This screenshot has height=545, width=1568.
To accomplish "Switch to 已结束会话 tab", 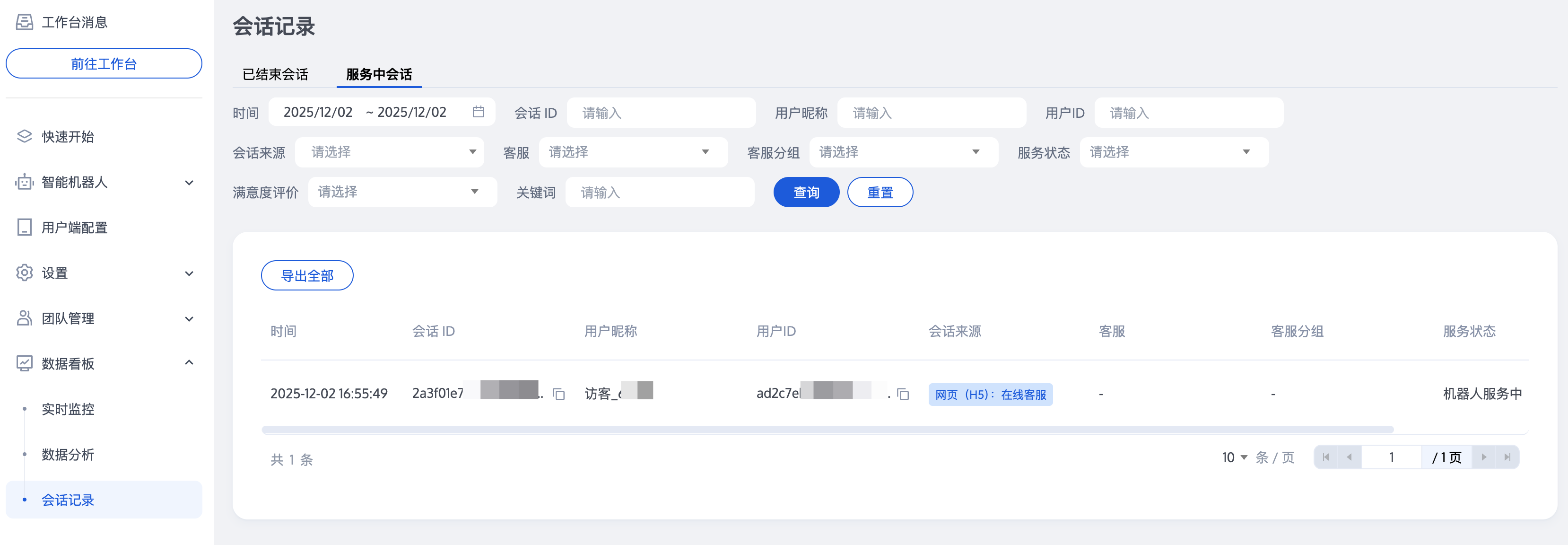I will 275,74.
